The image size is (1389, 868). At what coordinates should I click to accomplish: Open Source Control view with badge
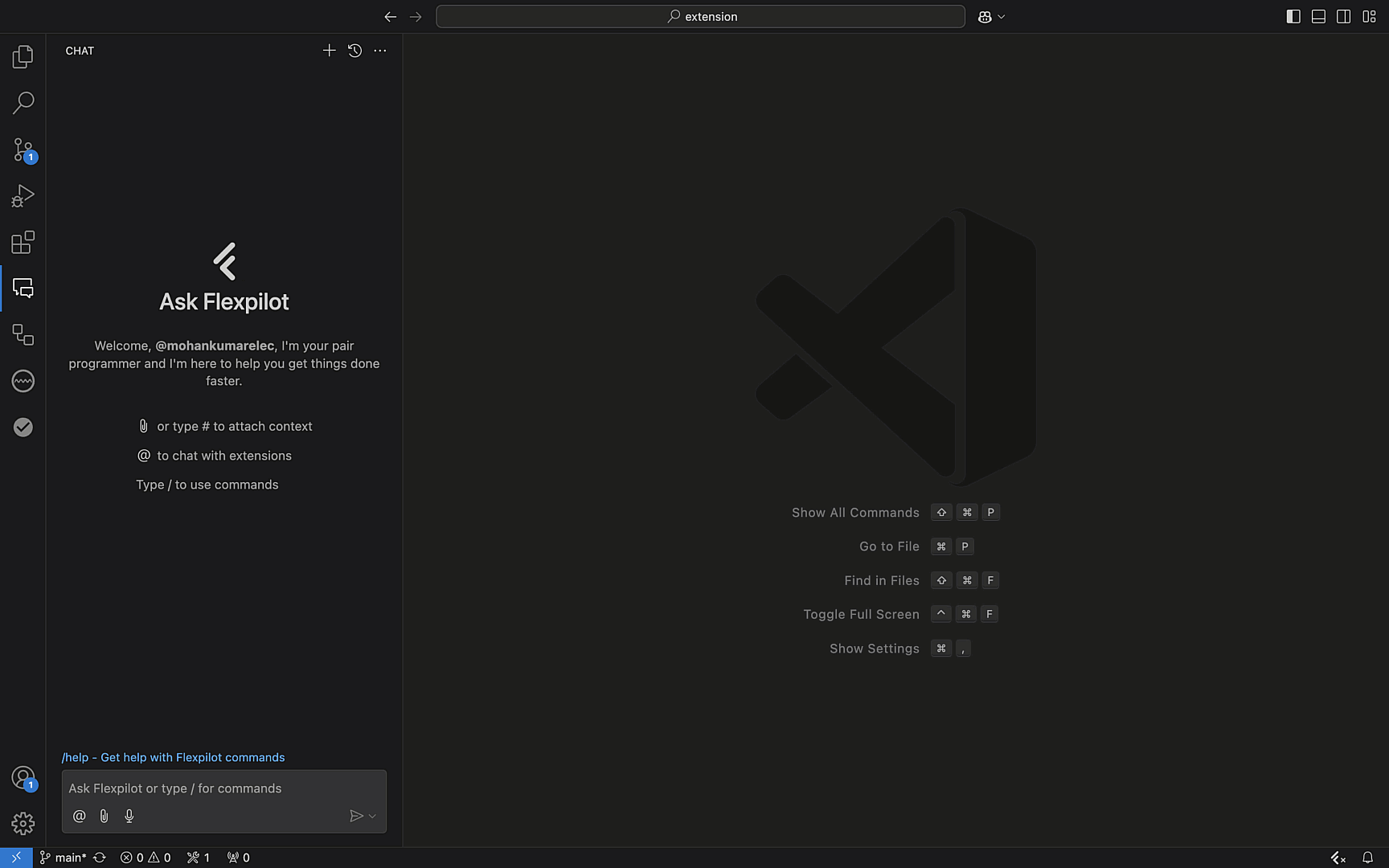pos(23,149)
